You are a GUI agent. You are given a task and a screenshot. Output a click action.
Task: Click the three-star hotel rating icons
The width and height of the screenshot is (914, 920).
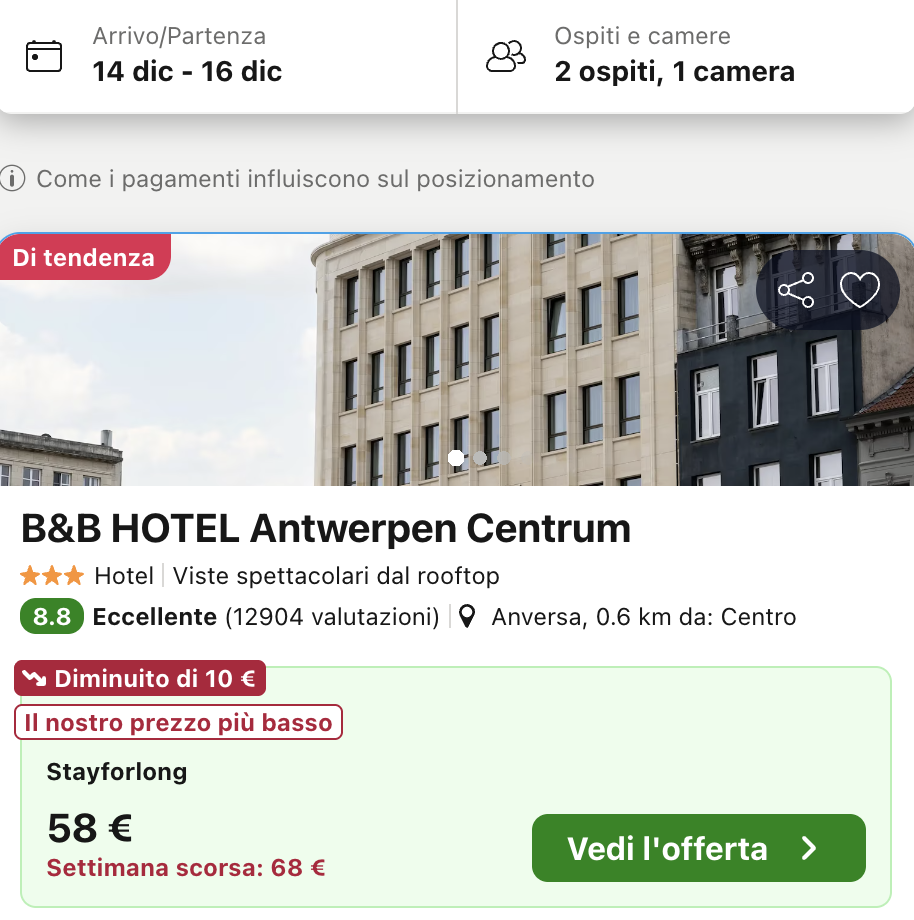click(52, 576)
